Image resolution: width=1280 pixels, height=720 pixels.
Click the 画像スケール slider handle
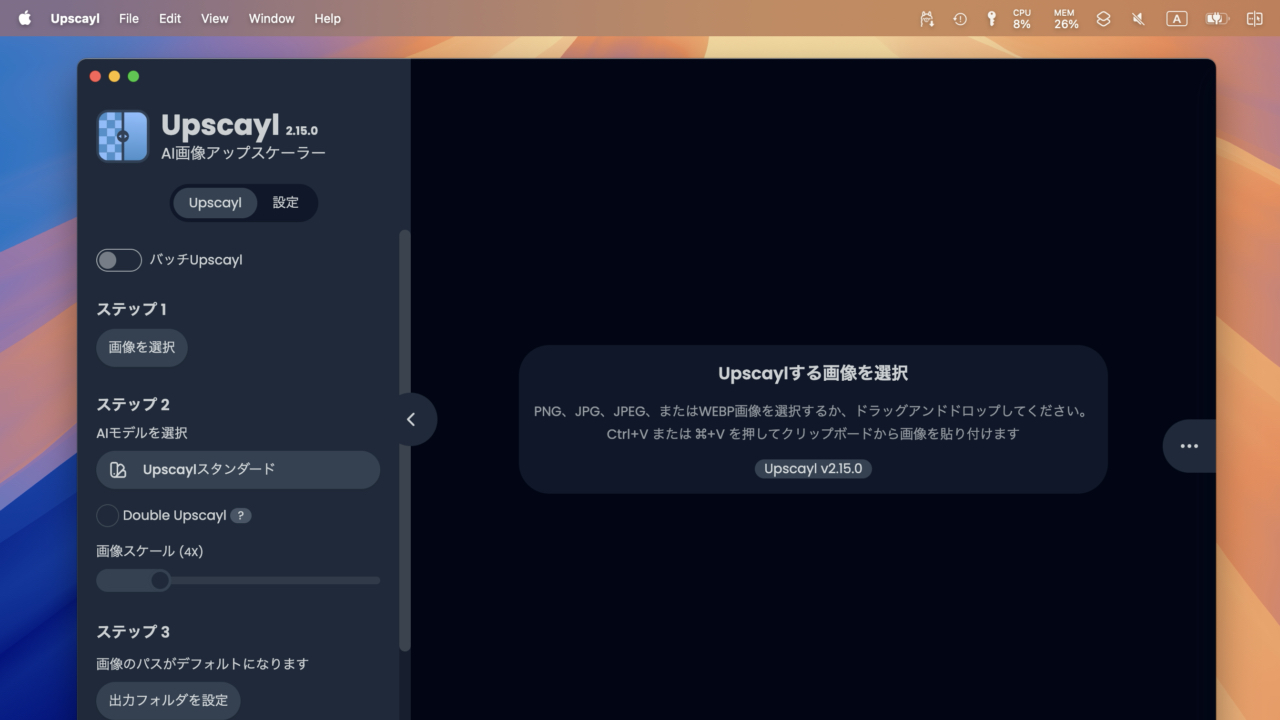tap(160, 580)
